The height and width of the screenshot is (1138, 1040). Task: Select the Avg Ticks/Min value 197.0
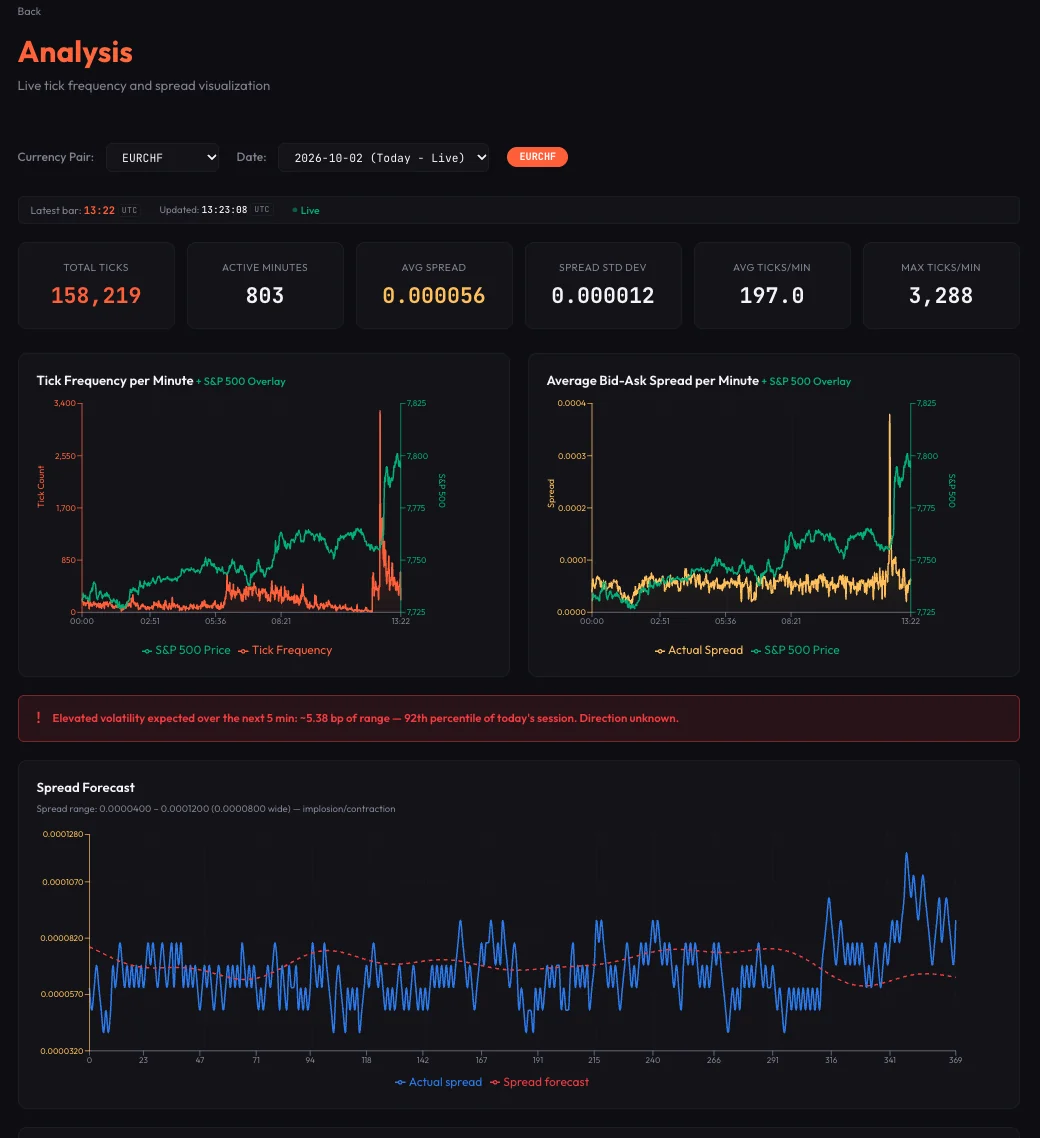771,295
